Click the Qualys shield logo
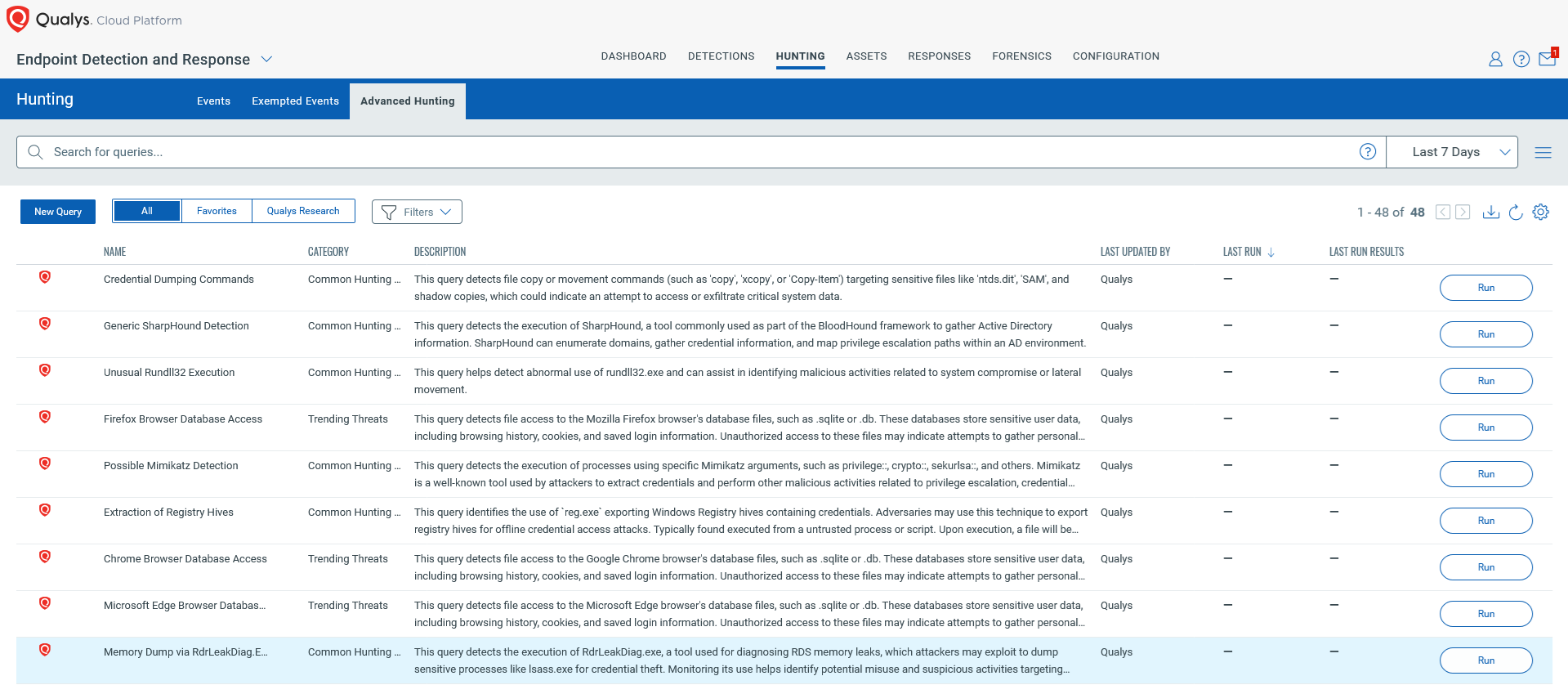Viewport: 1568px width, 685px height. coord(17,19)
